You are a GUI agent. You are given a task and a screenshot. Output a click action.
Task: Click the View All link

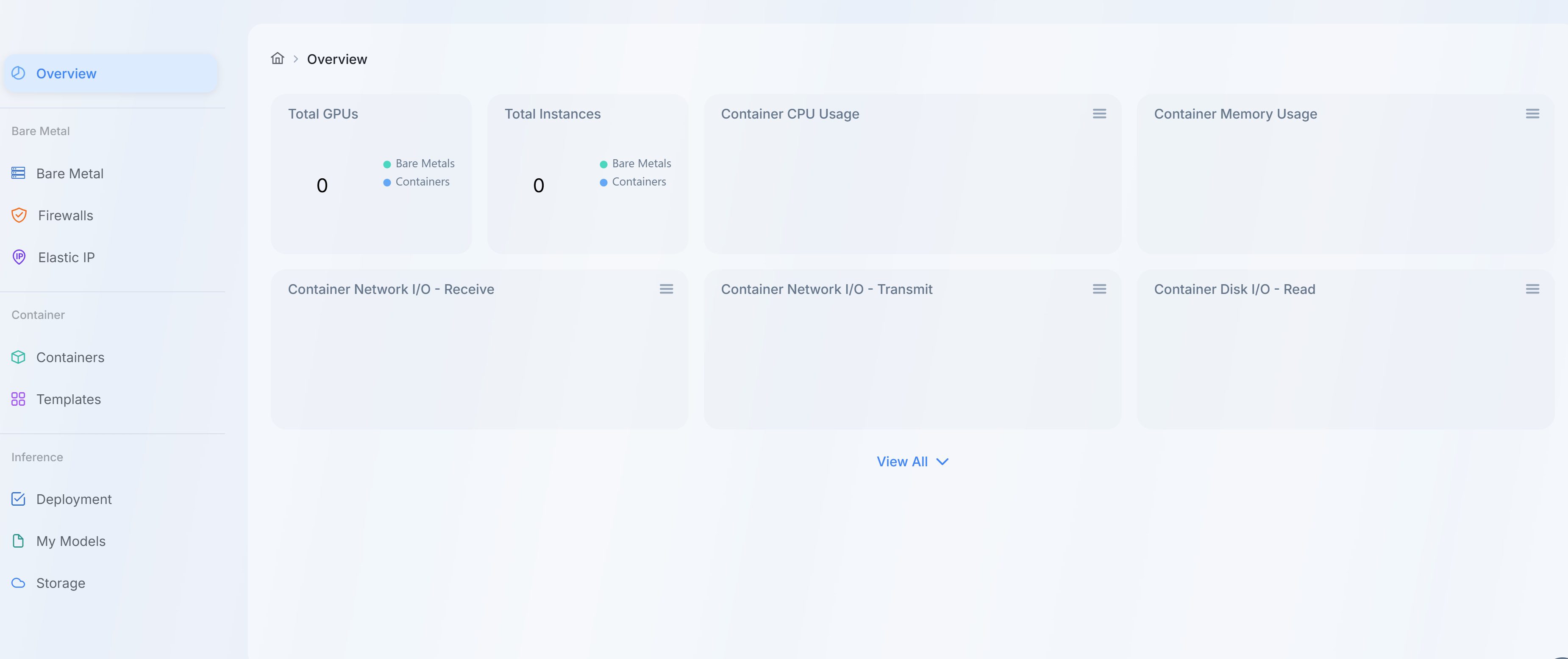[901, 462]
